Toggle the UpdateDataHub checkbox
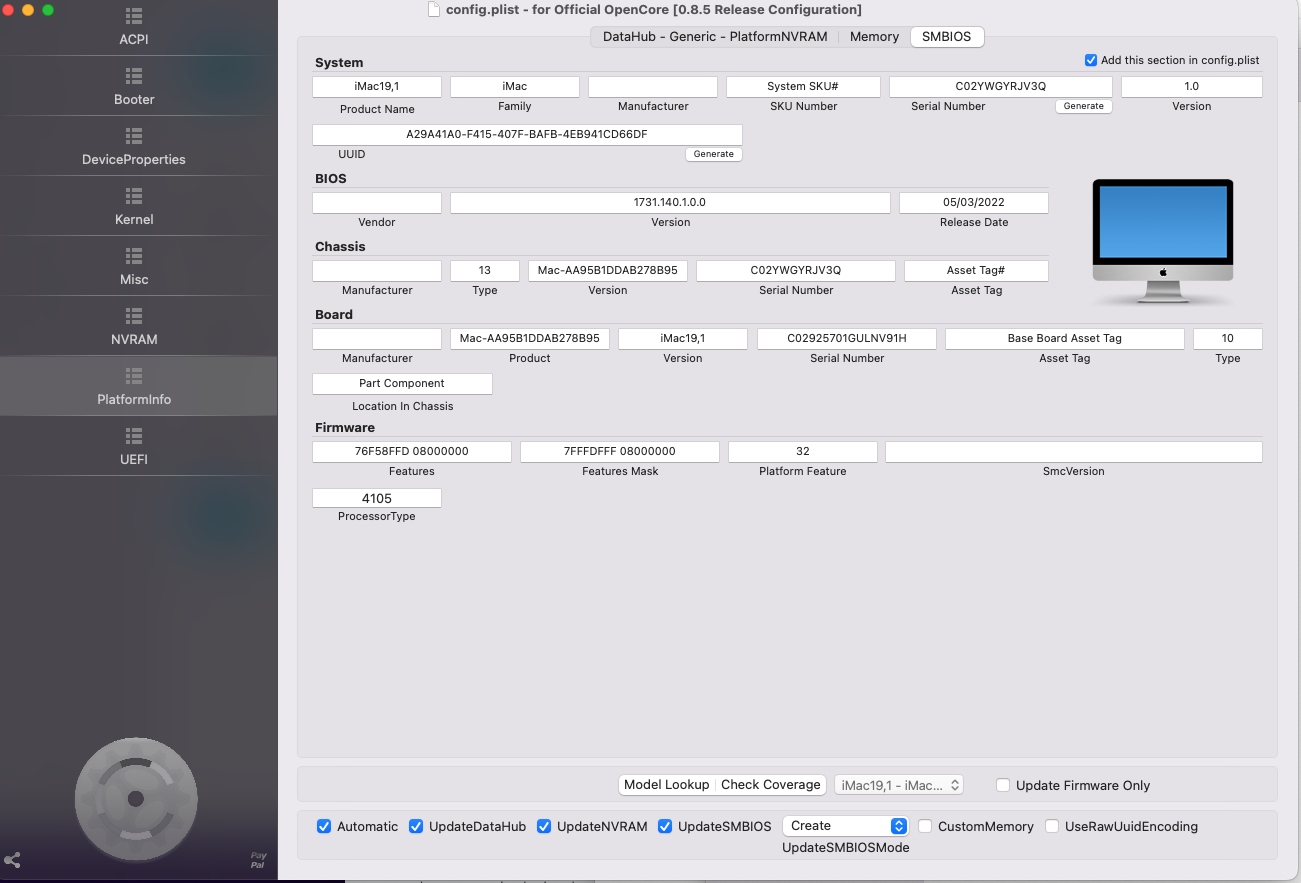The image size is (1301, 883). tap(416, 826)
